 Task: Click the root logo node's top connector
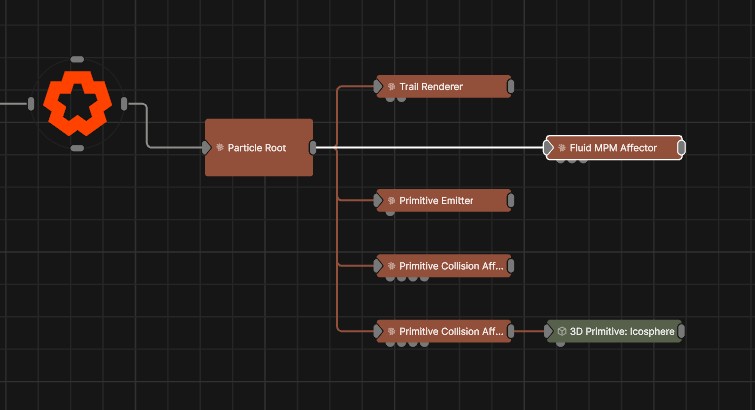(x=77, y=59)
